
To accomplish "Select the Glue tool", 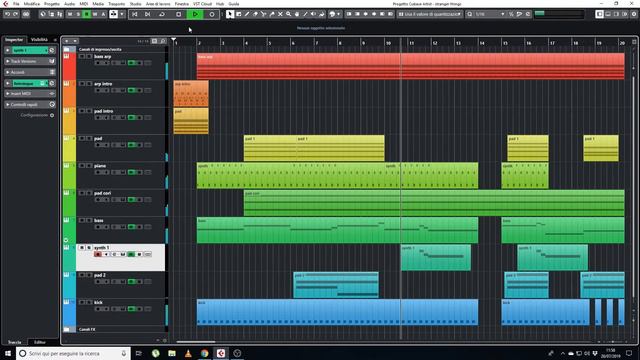I will coord(272,14).
